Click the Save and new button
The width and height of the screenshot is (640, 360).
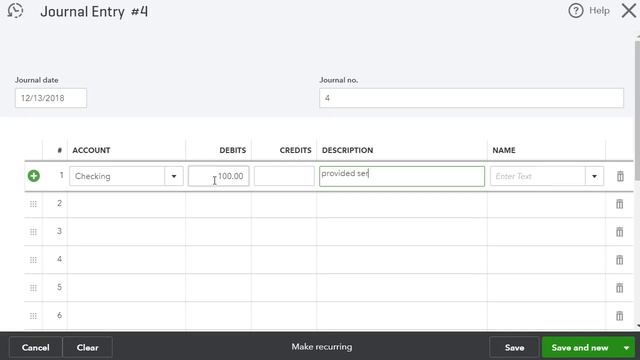click(580, 348)
